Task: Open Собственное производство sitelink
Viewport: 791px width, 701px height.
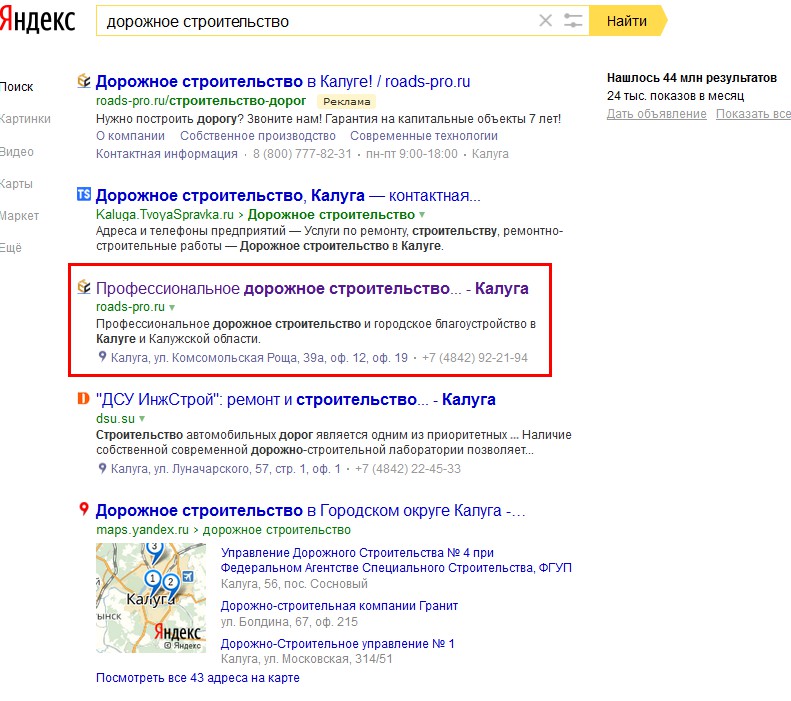Action: [258, 136]
